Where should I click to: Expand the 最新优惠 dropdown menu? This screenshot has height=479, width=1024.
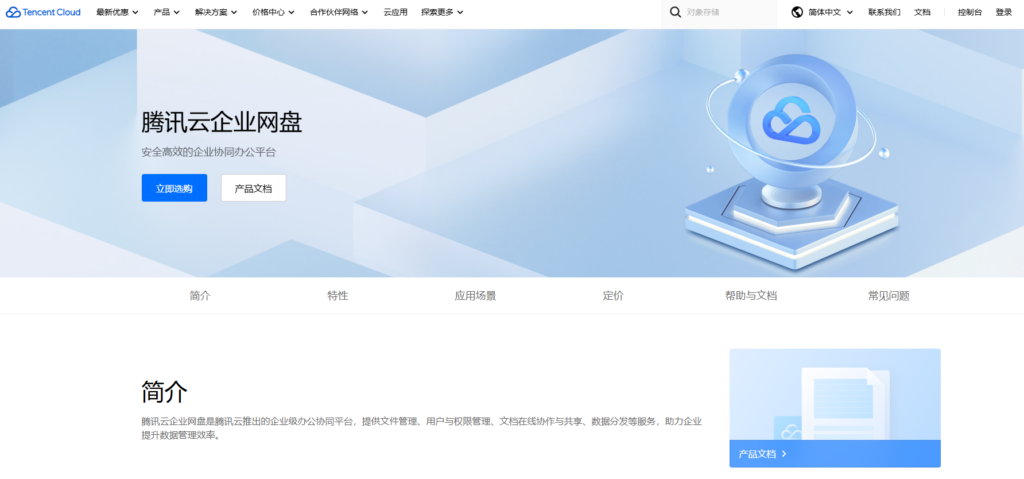[118, 12]
